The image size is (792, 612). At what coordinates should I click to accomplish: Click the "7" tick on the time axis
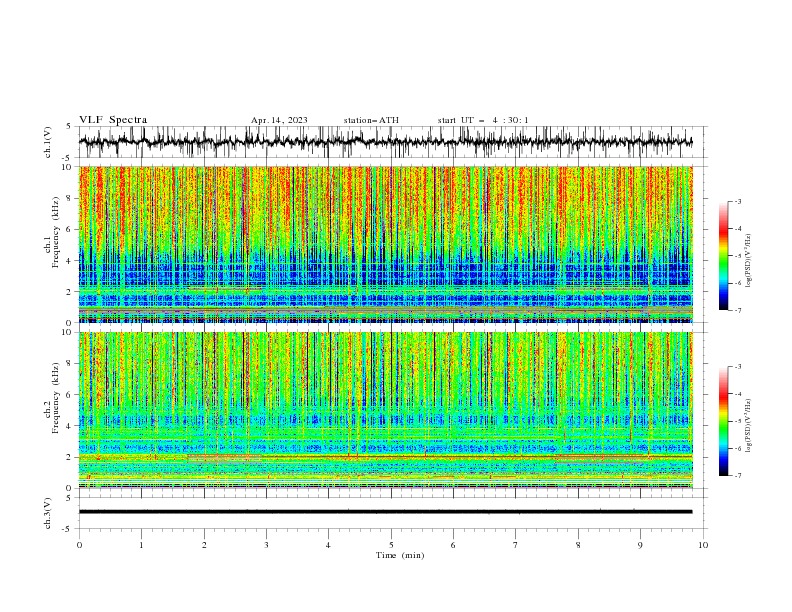click(516, 545)
